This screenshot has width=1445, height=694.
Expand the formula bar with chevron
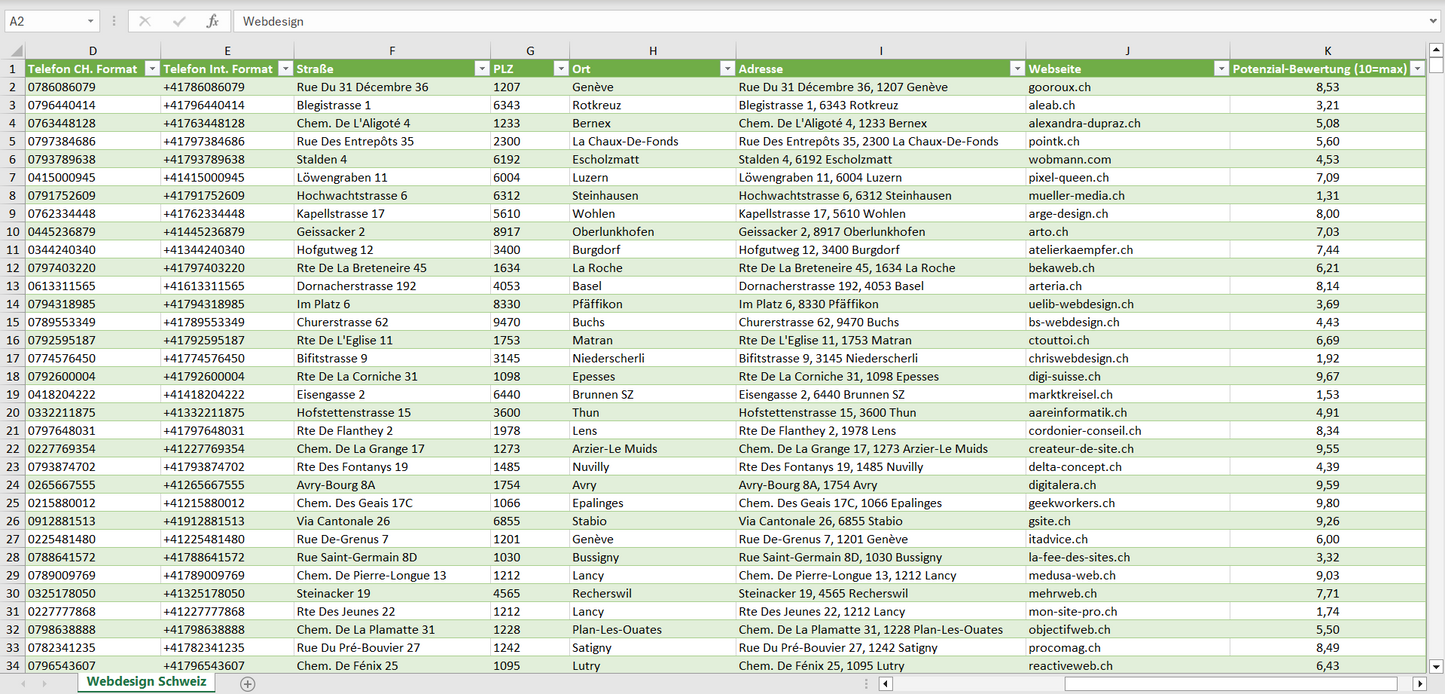1434,21
